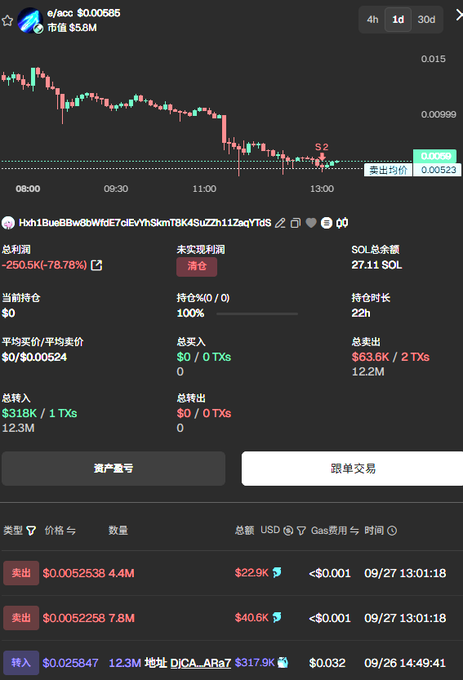Open candlestick chart icon beside address

coord(342,223)
